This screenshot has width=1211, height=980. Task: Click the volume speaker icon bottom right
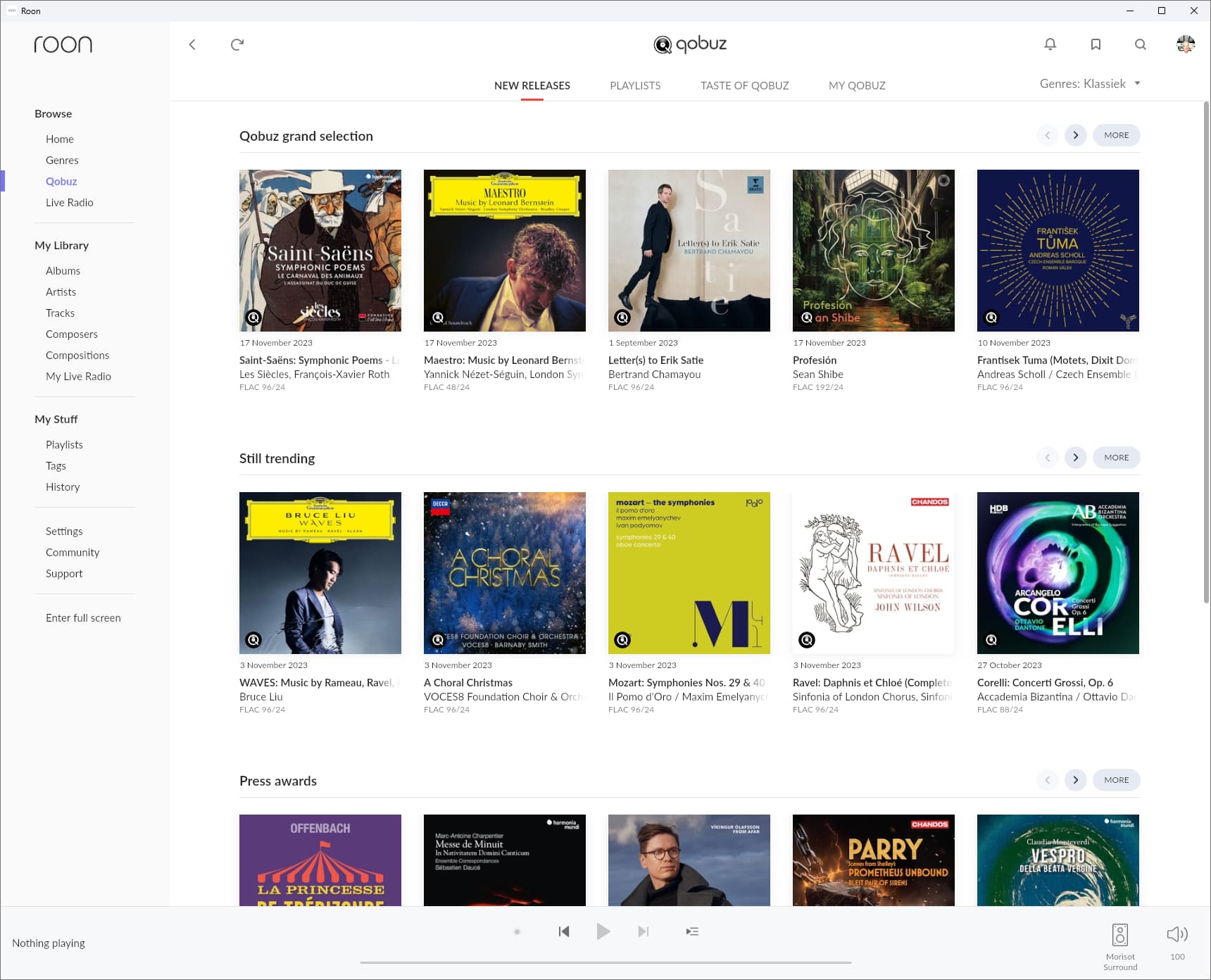point(1177,934)
